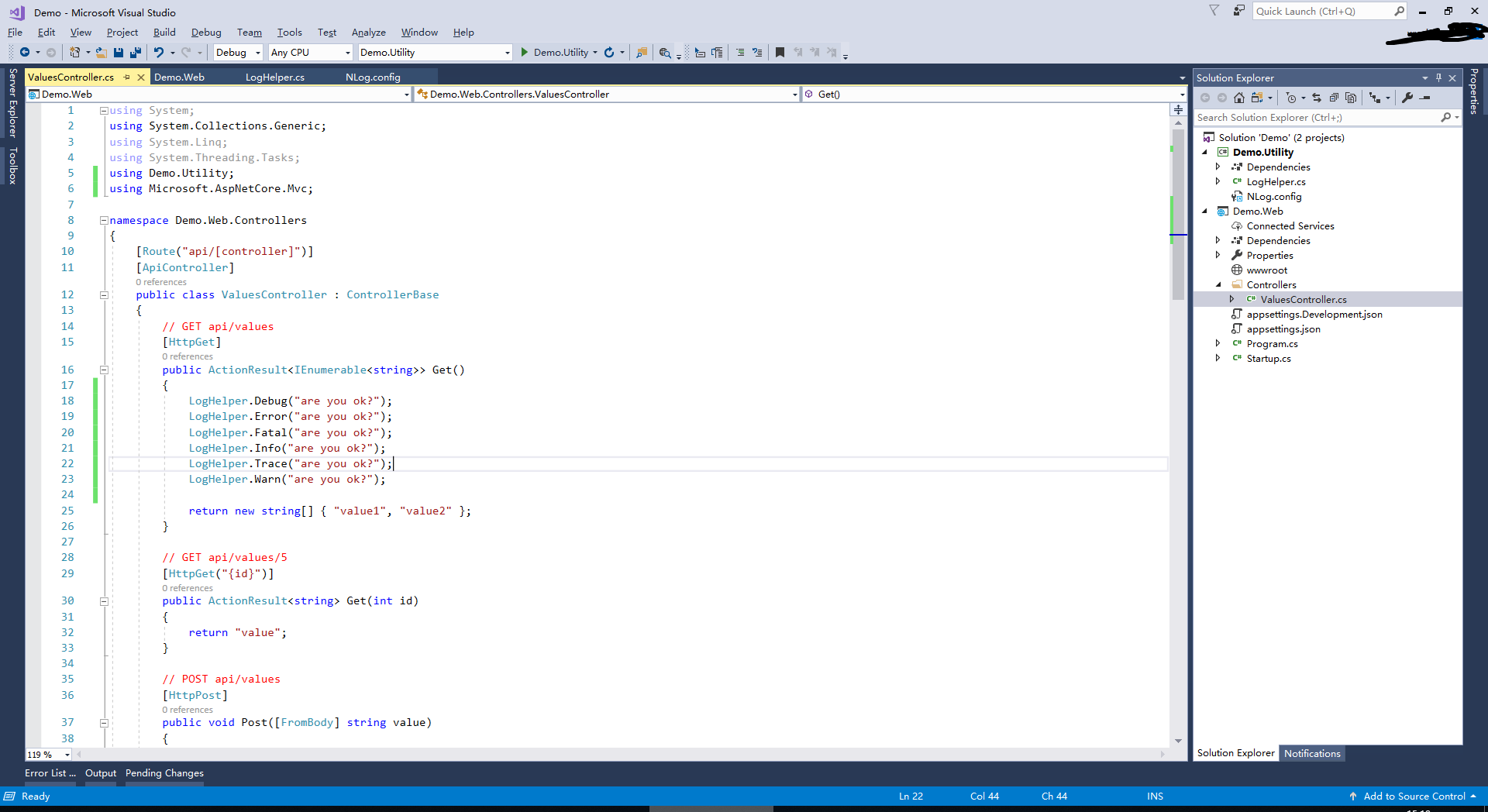Switch to the LogHelper.cs tab
This screenshot has height=812, width=1488.
tap(275, 77)
